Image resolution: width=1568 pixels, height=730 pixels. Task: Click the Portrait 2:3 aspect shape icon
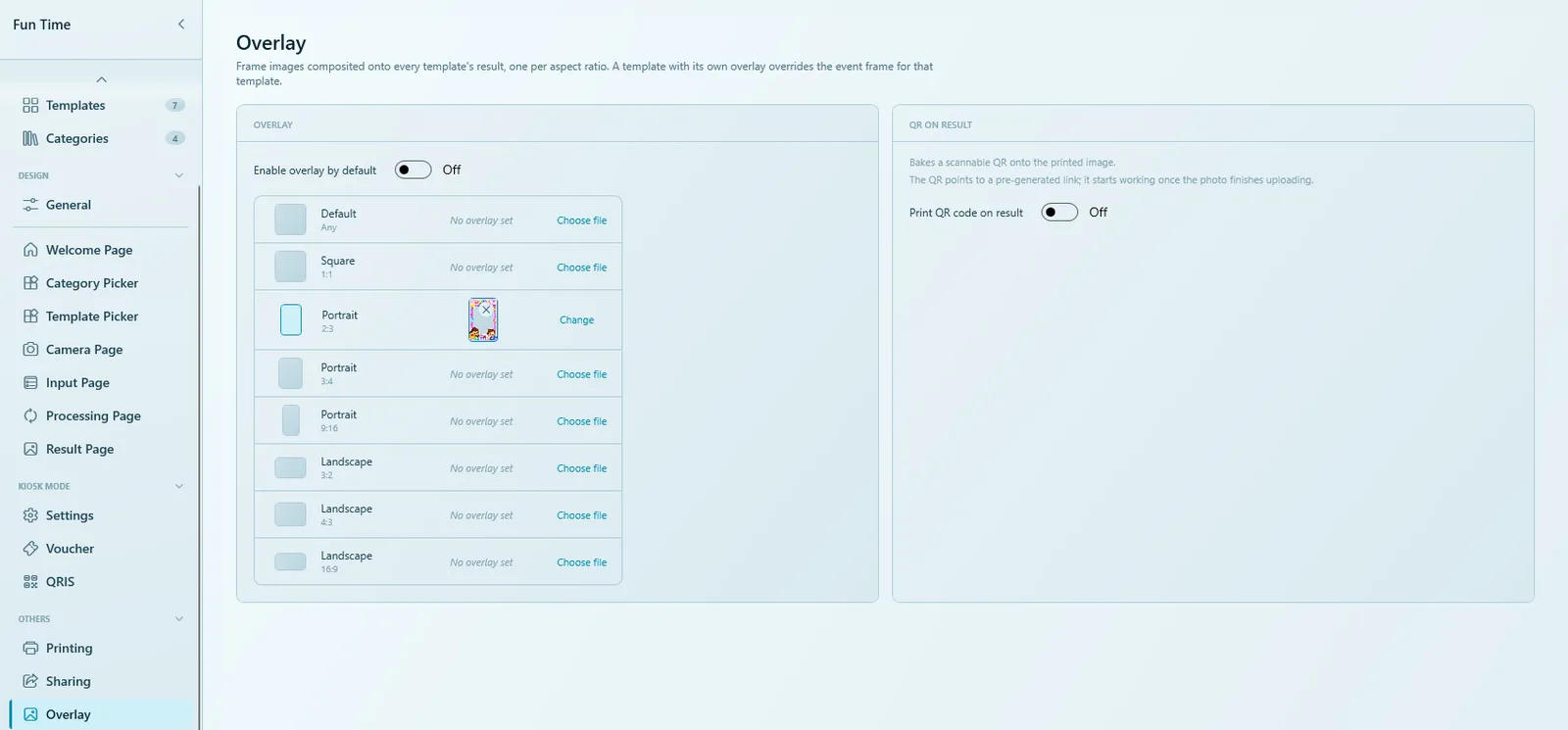click(291, 319)
